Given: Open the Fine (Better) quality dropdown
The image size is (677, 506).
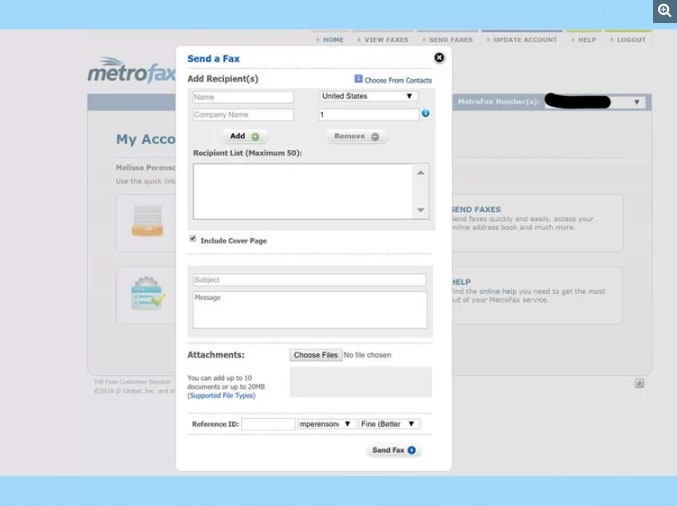Looking at the screenshot, I should [388, 424].
